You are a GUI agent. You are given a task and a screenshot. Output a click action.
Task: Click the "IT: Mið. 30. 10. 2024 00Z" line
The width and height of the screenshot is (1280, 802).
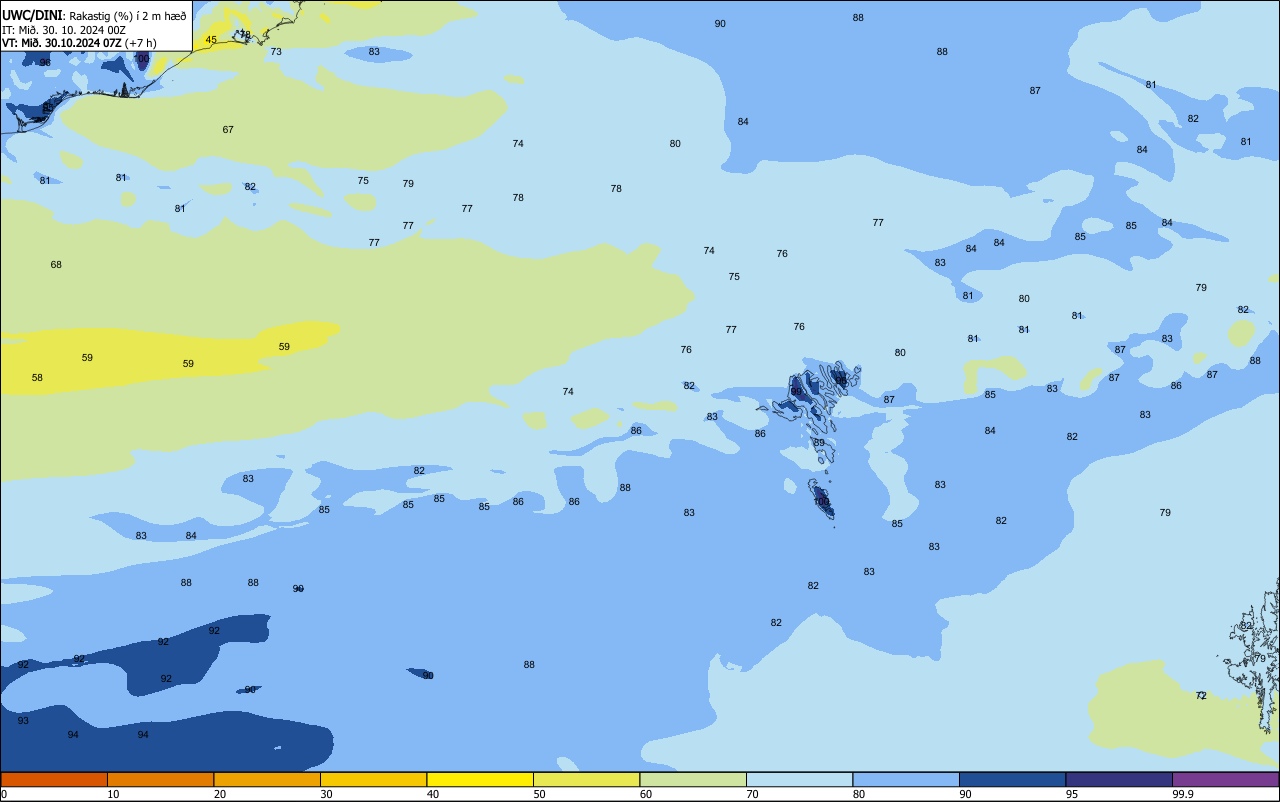click(x=63, y=29)
